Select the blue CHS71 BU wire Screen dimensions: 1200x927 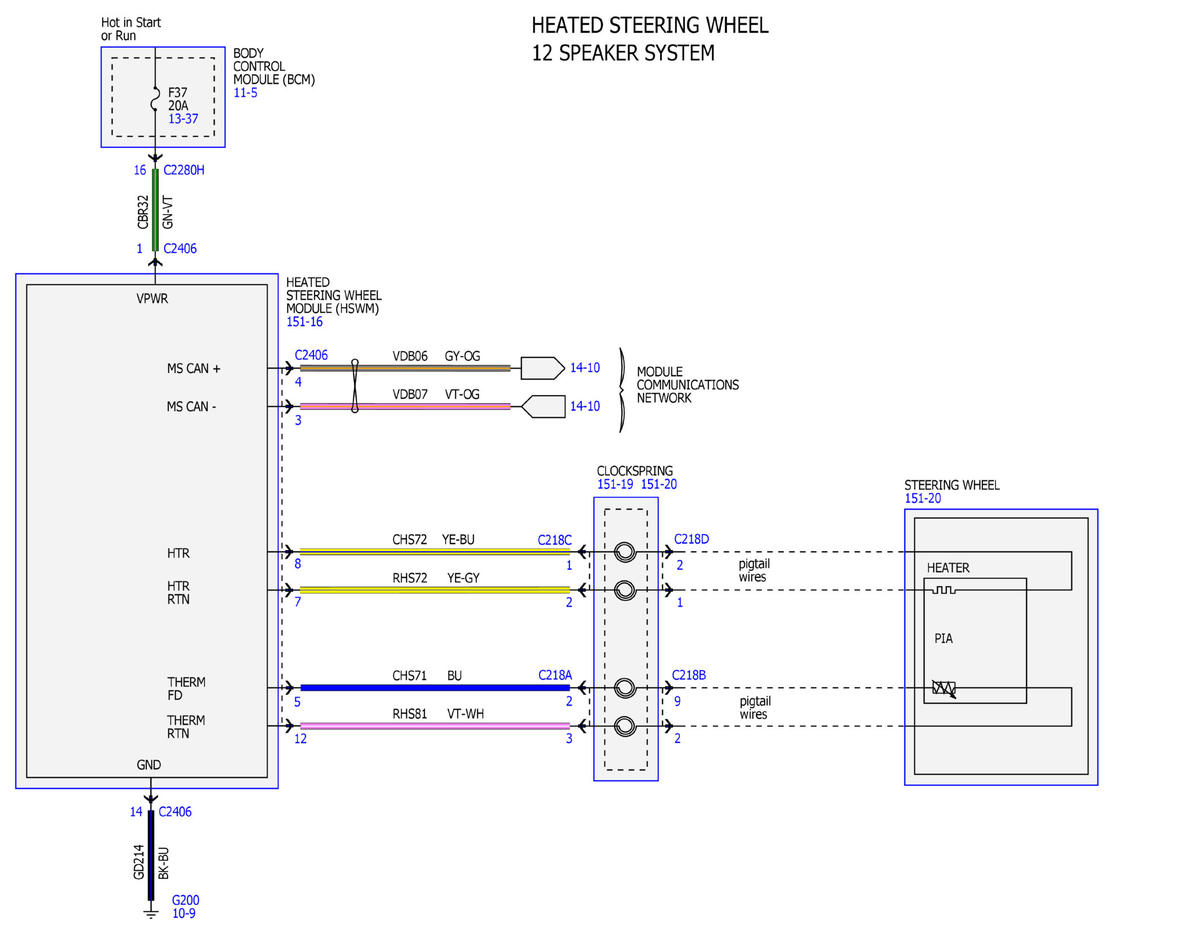[435, 688]
